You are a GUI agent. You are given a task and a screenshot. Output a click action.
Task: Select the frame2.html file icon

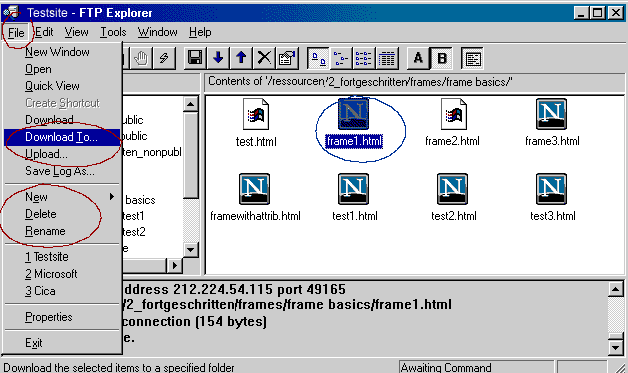(x=454, y=115)
